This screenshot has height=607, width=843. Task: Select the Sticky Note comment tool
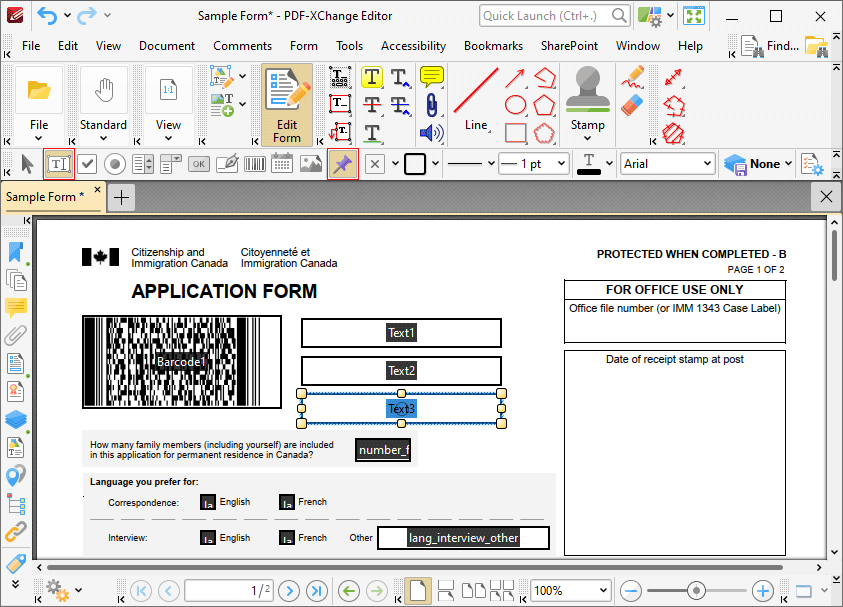pos(431,77)
